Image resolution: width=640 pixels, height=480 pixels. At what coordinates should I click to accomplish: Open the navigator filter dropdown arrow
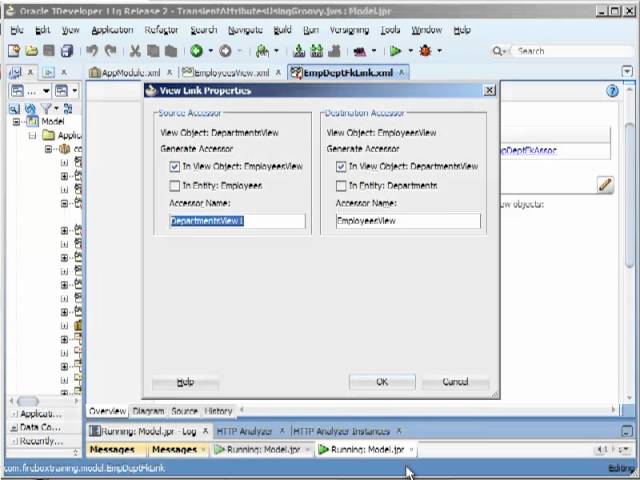[56, 109]
